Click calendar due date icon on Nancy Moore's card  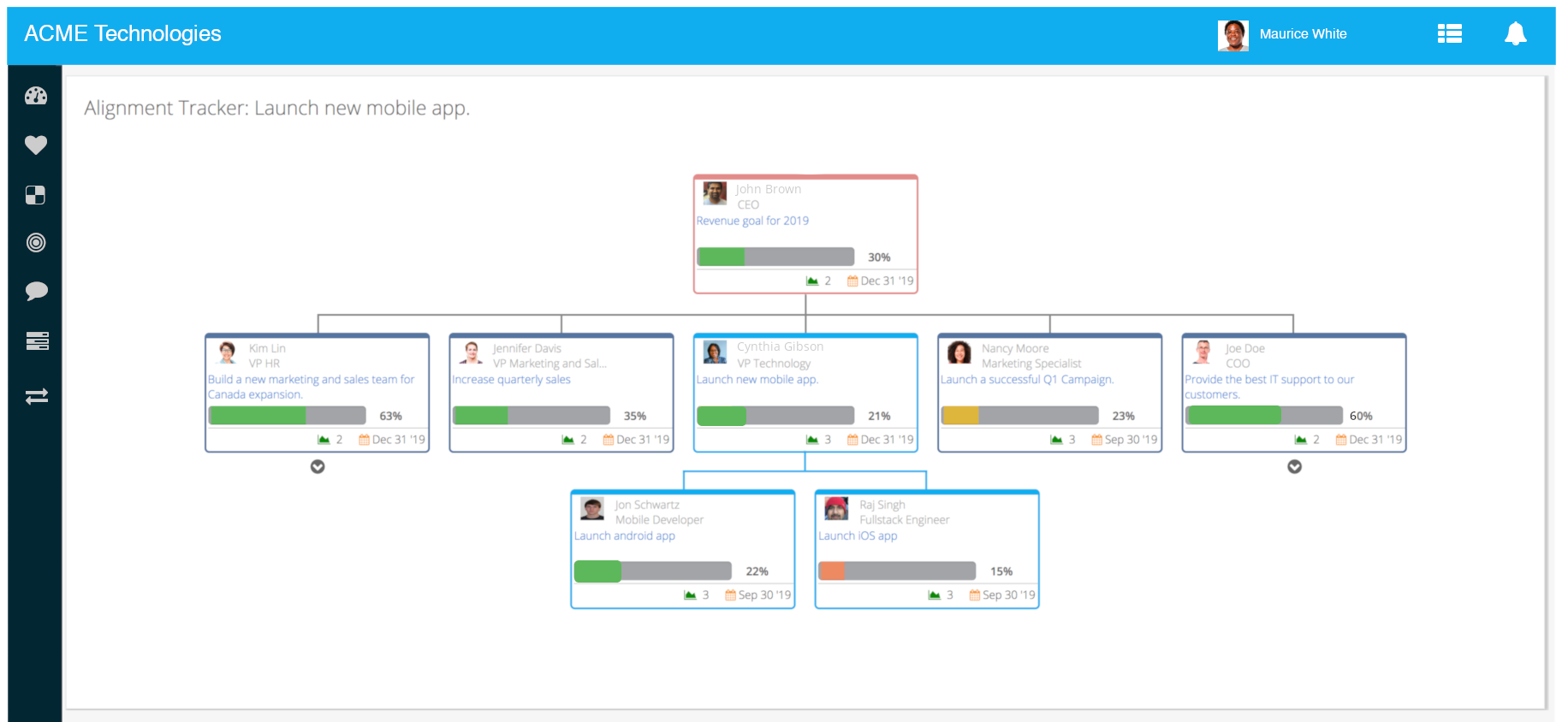[x=1097, y=440]
